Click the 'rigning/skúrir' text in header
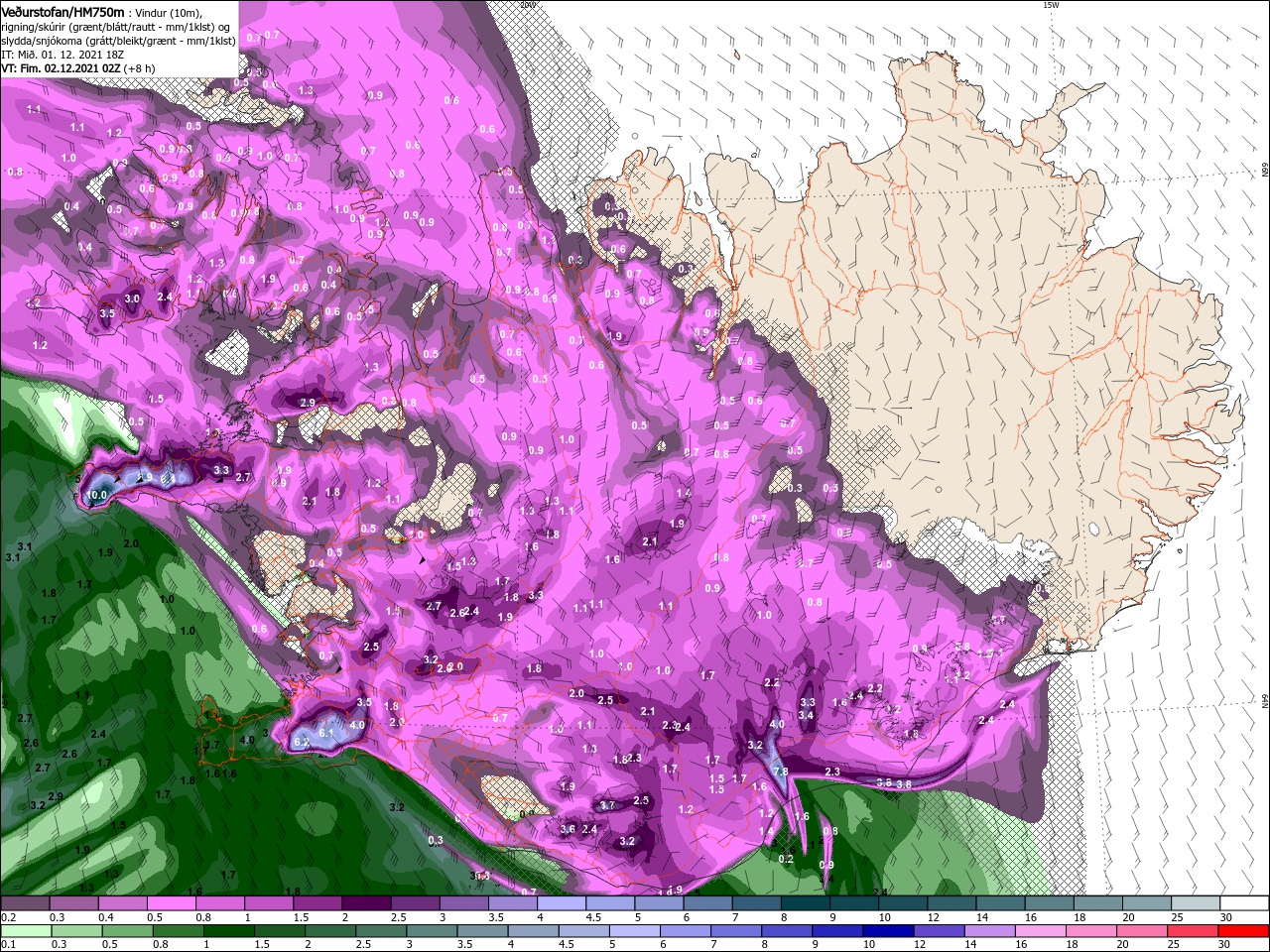 click(x=36, y=27)
